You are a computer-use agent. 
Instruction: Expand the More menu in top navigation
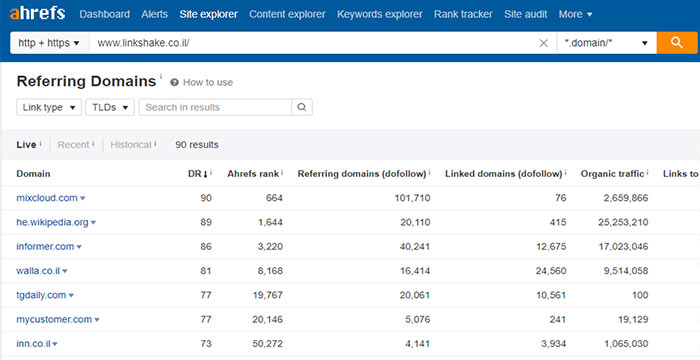coord(575,14)
